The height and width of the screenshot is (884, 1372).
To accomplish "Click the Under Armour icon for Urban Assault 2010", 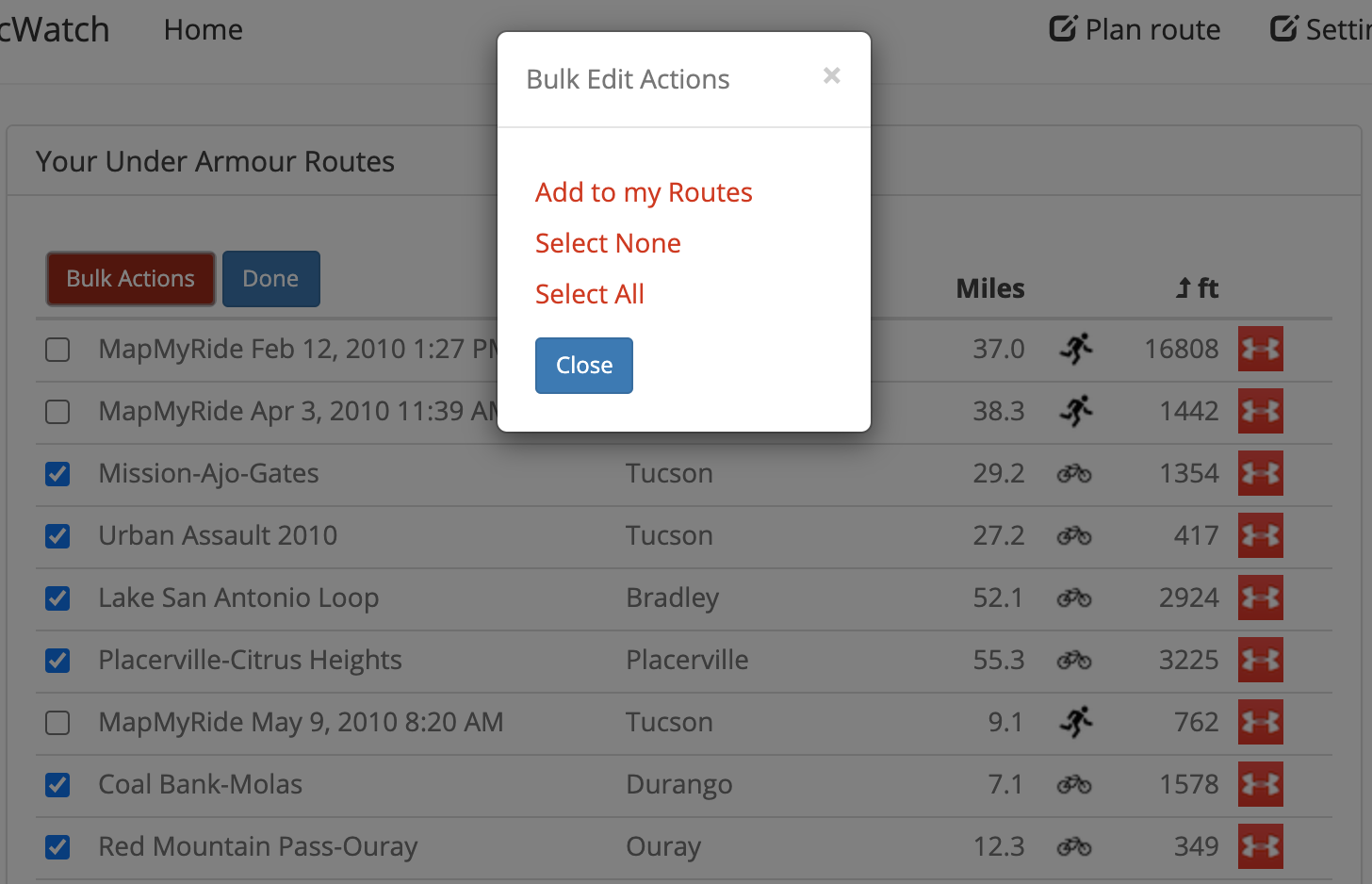I will pos(1260,535).
